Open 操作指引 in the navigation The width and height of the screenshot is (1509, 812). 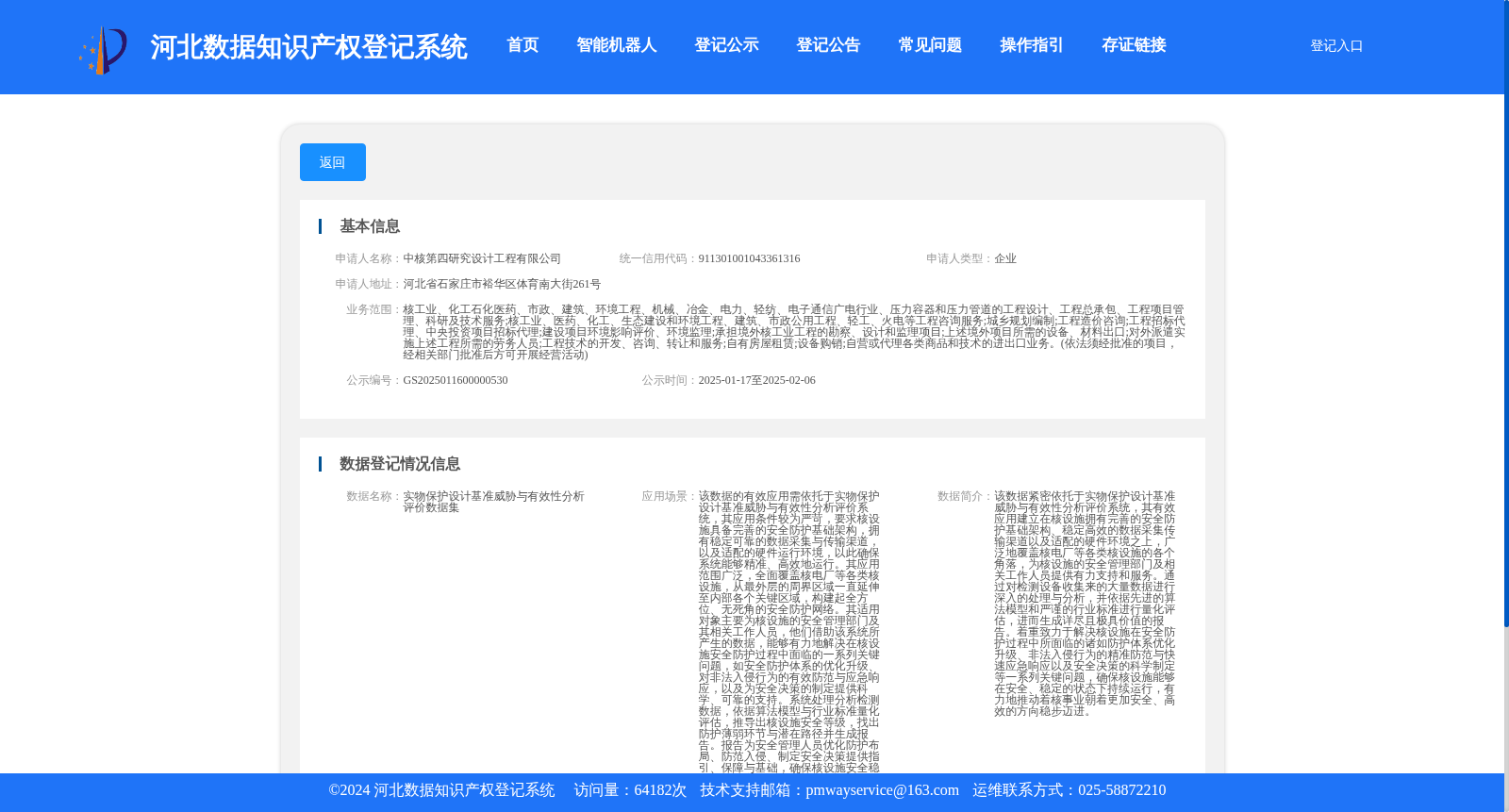click(1032, 45)
